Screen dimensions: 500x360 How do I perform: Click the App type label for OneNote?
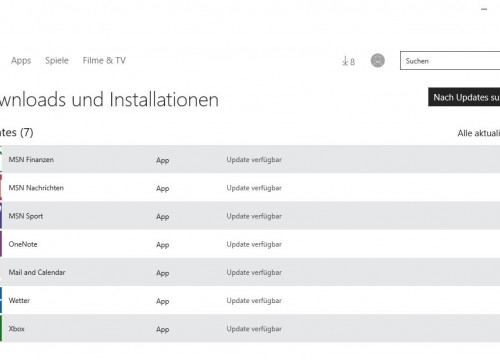click(x=163, y=245)
